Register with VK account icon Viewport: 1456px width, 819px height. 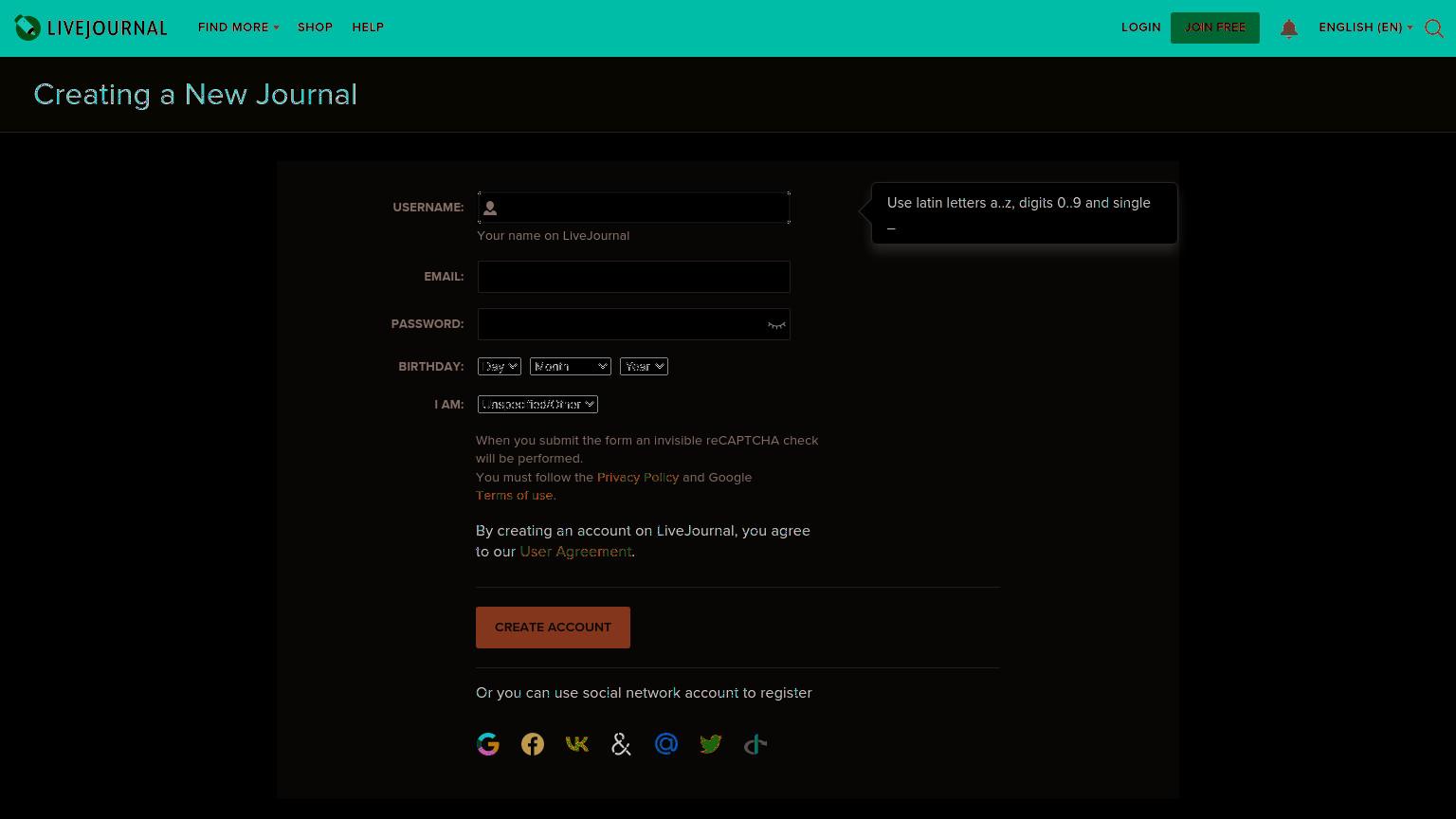(577, 744)
